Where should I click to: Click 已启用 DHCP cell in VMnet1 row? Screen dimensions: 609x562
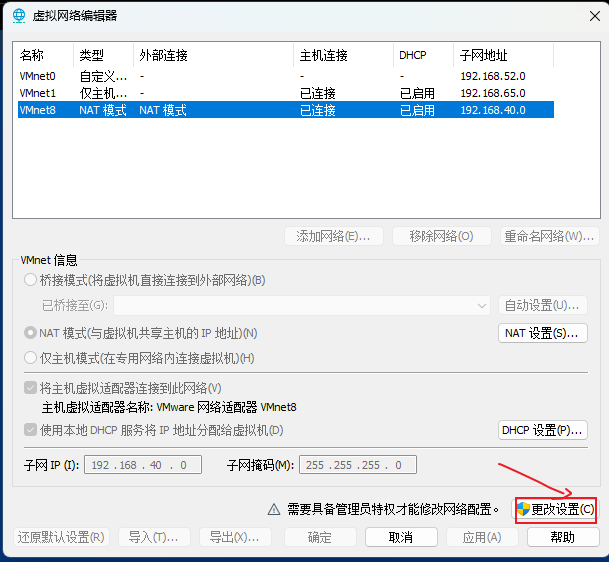pyautogui.click(x=417, y=93)
